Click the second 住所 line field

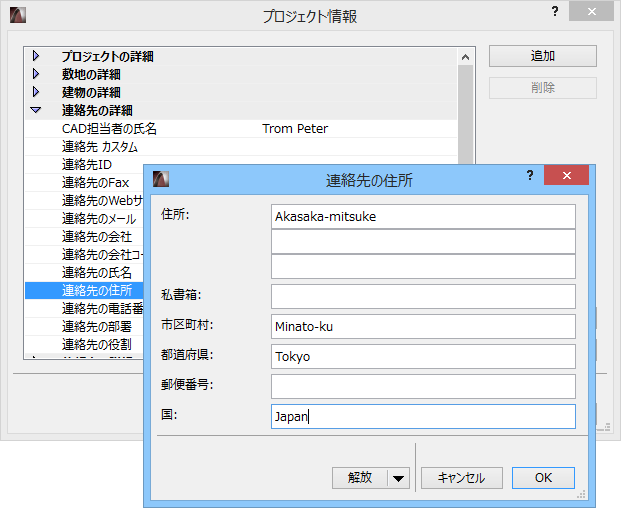point(423,242)
